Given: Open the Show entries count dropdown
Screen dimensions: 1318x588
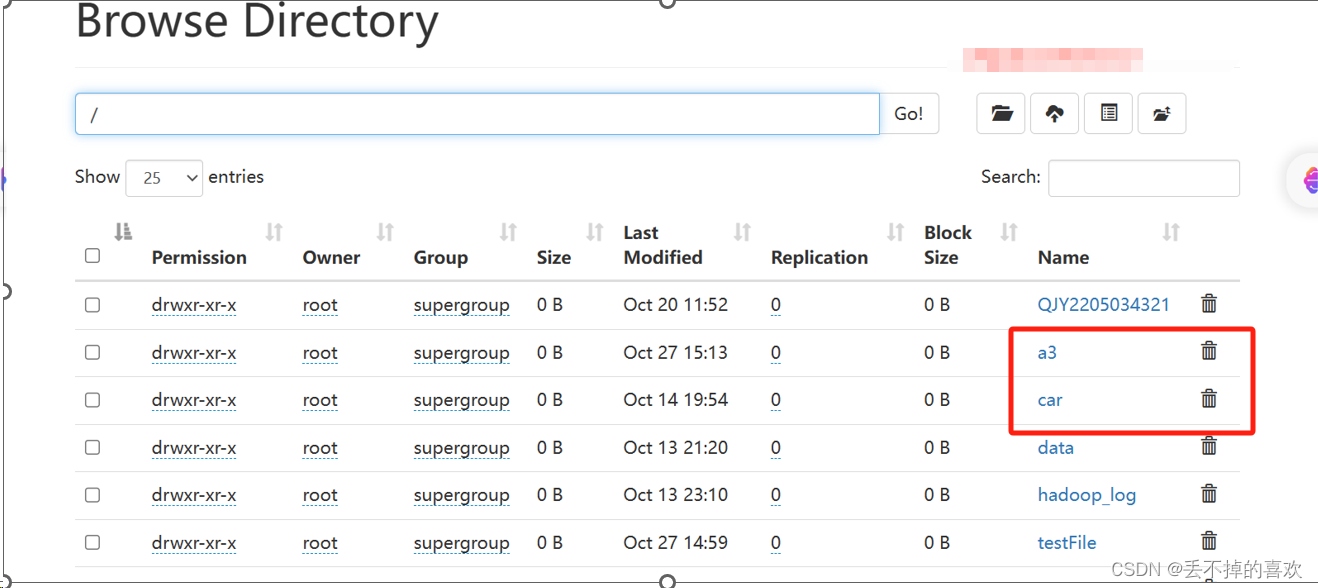Looking at the screenshot, I should click(164, 178).
